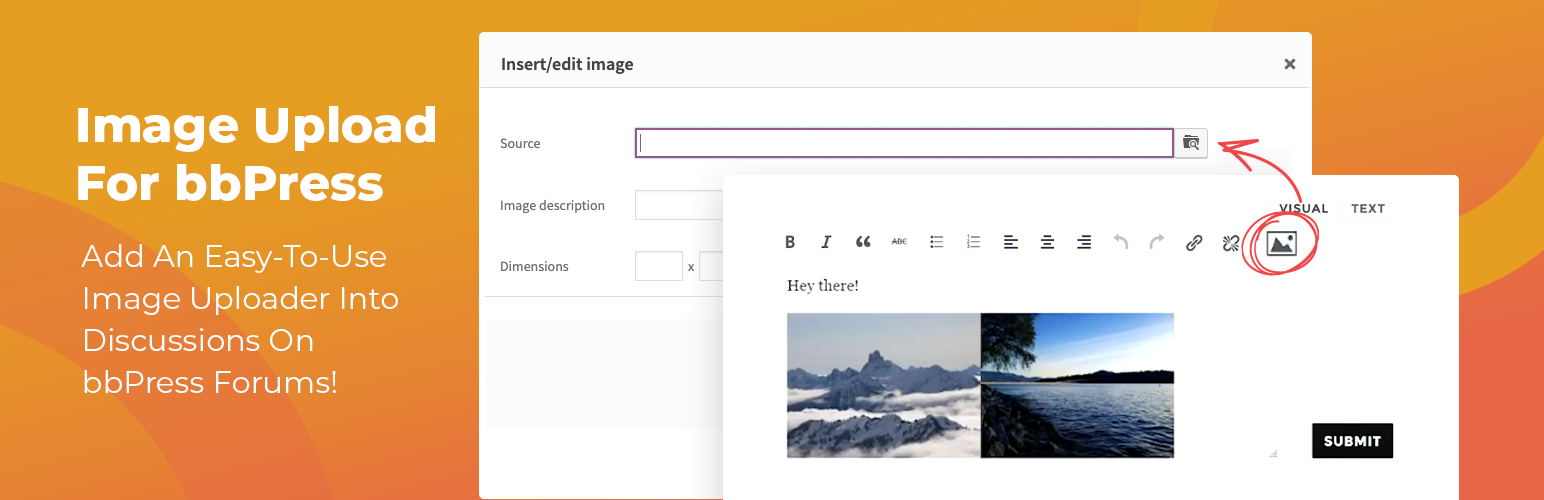Close the Insert/edit image dialog
The height and width of the screenshot is (500, 1544).
coord(1289,64)
